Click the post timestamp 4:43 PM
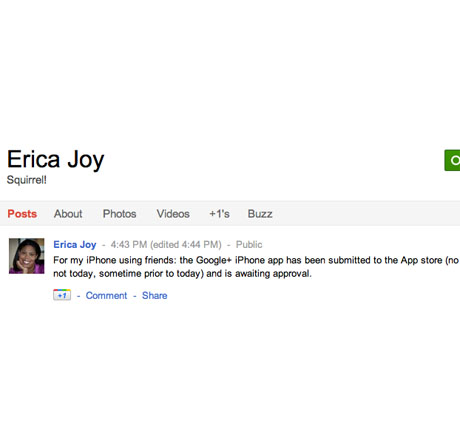Screen dimensions: 460x447 coord(129,245)
